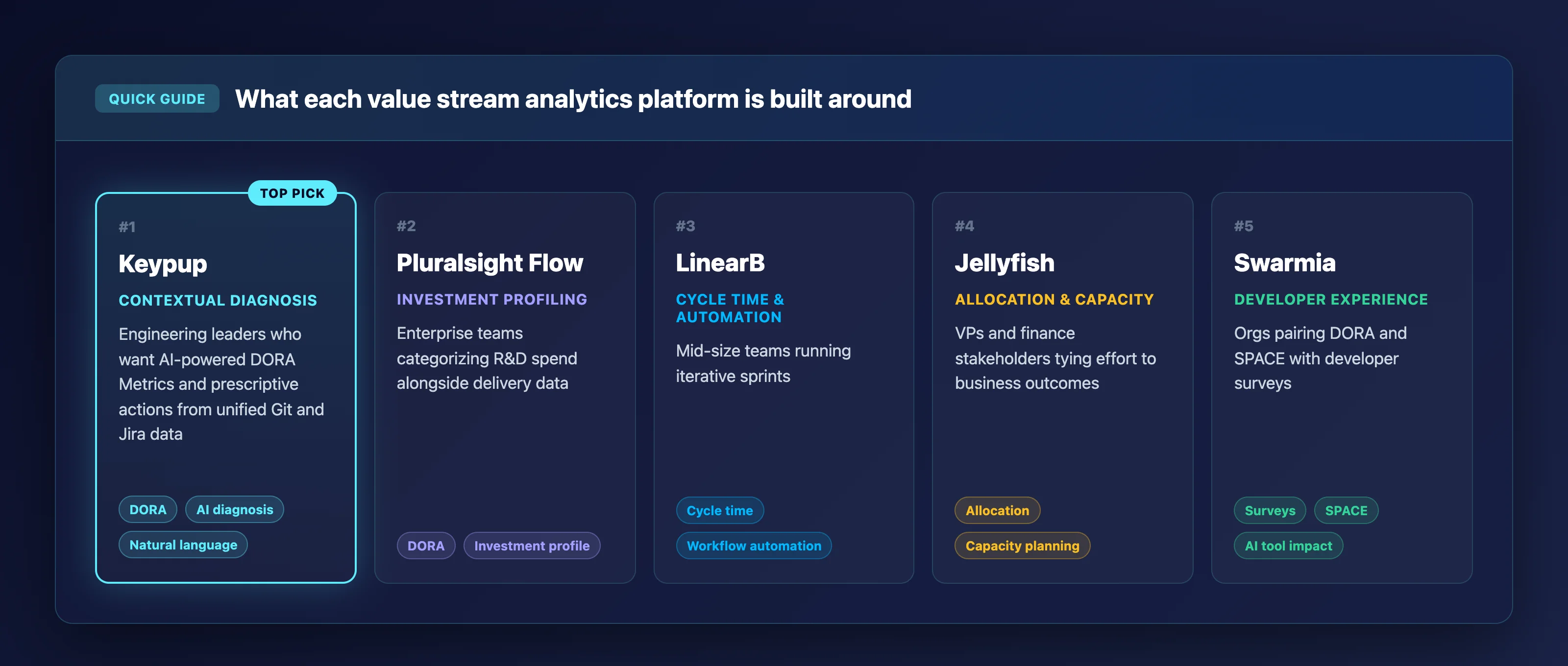1568x666 pixels.
Task: Click the Cycle time tag
Action: [x=719, y=510]
